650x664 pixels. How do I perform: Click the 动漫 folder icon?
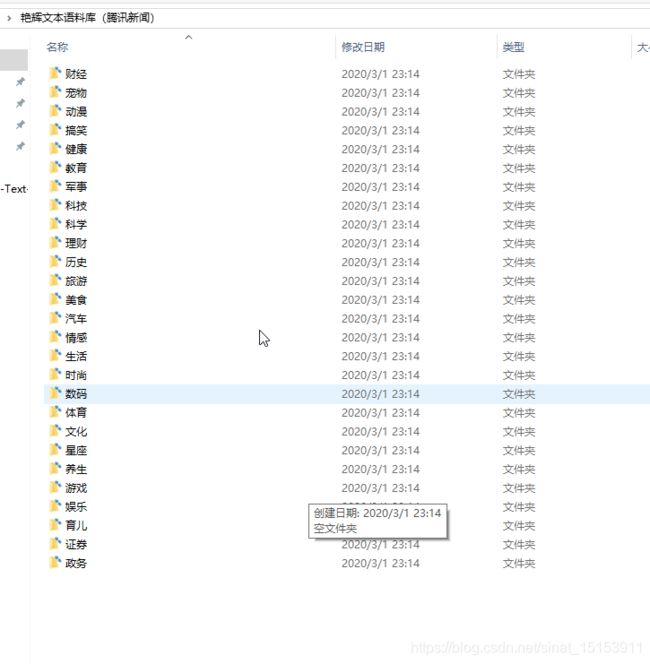(55, 111)
